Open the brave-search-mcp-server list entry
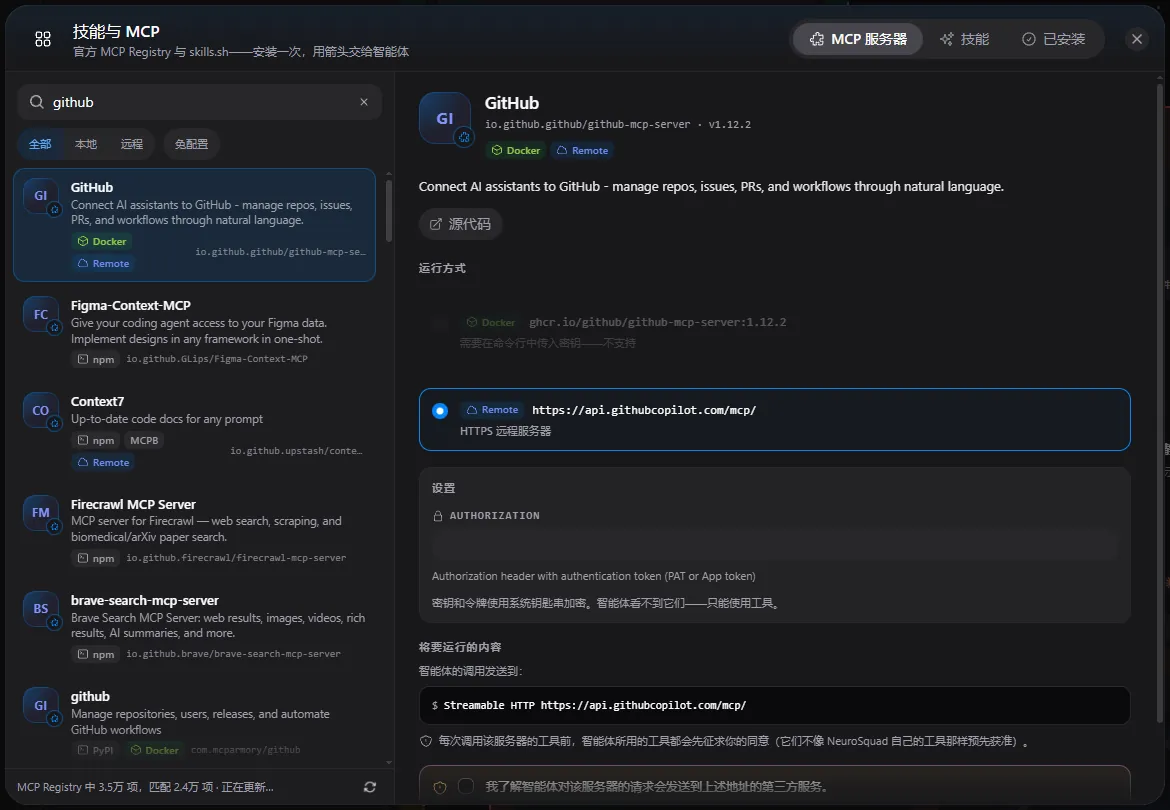 coord(195,627)
